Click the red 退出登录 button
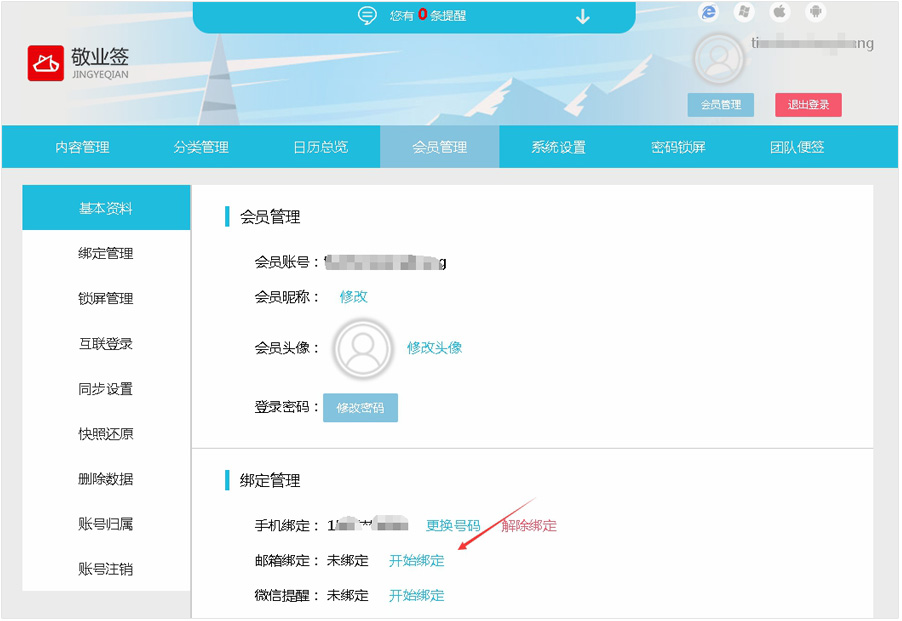Viewport: 902px width, 621px height. (808, 105)
